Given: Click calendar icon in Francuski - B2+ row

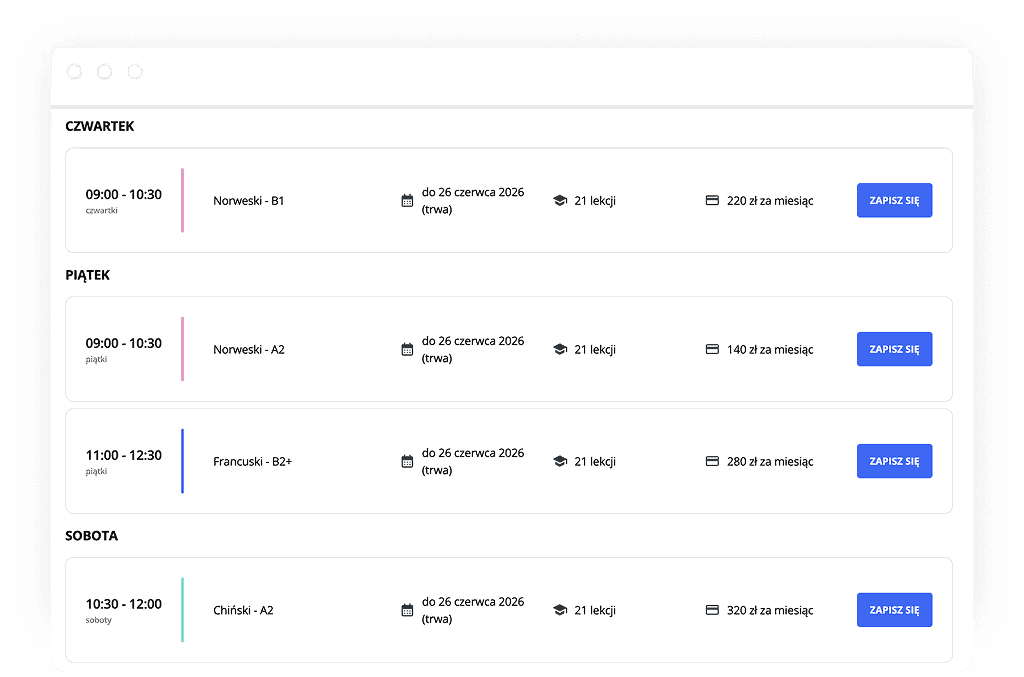Looking at the screenshot, I should click(x=407, y=462).
